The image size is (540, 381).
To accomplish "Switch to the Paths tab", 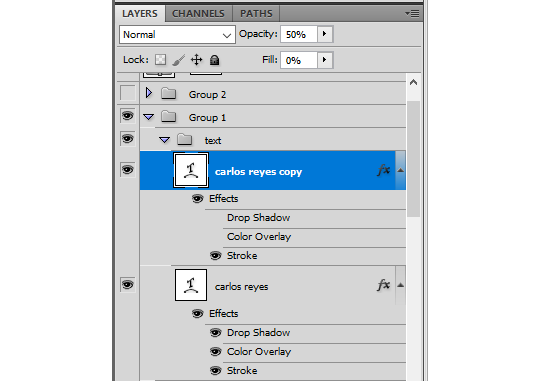I will tap(256, 14).
